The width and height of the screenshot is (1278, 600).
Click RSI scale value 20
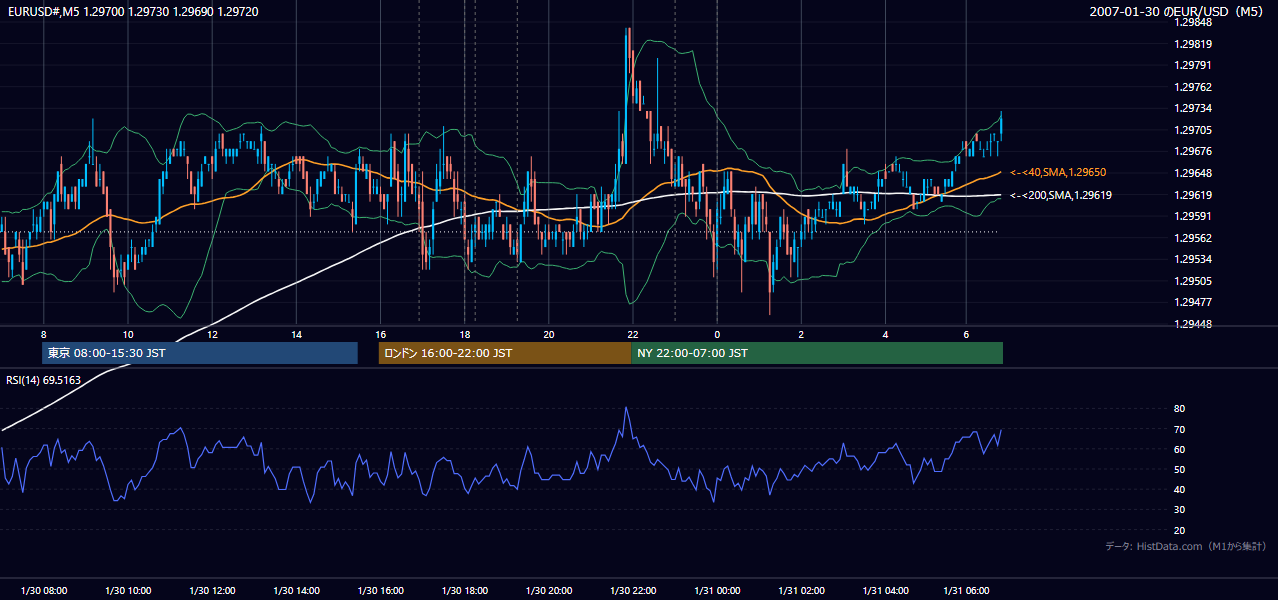pyautogui.click(x=1179, y=530)
